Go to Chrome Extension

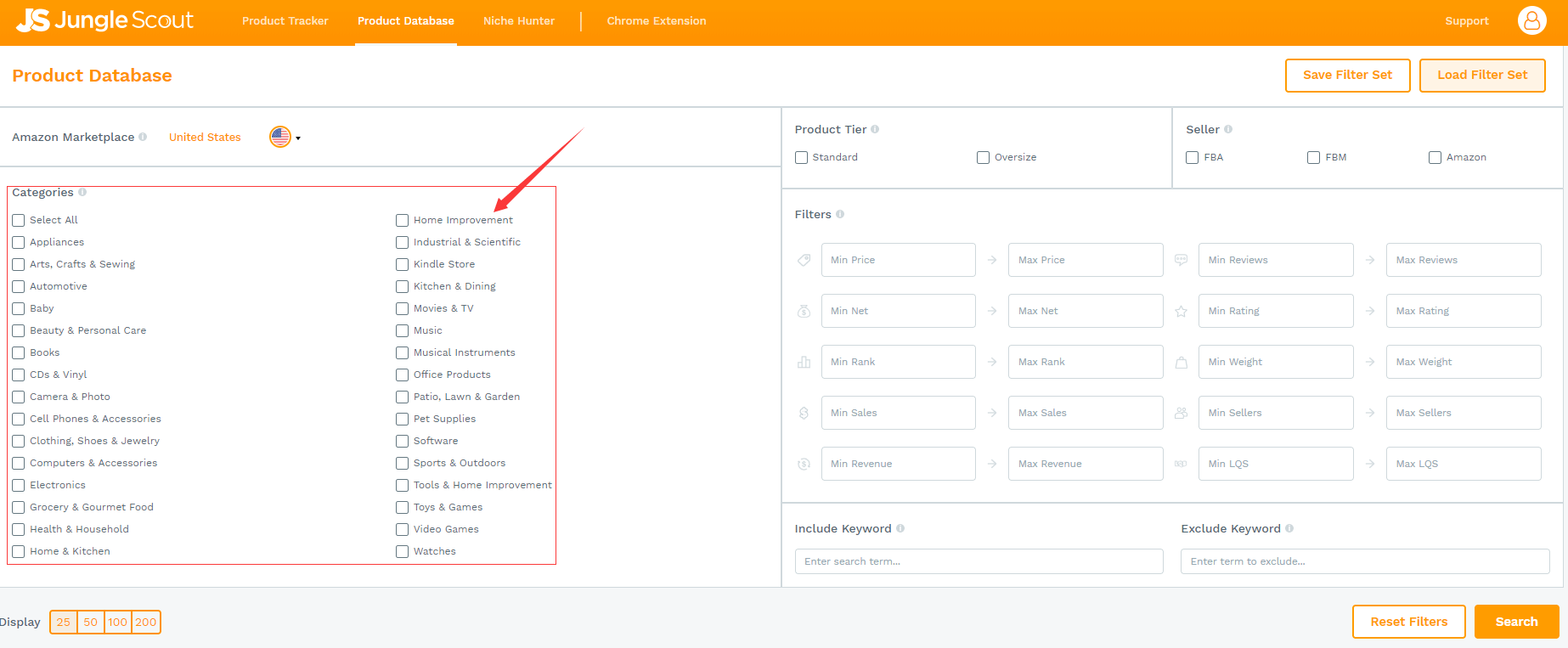point(657,20)
